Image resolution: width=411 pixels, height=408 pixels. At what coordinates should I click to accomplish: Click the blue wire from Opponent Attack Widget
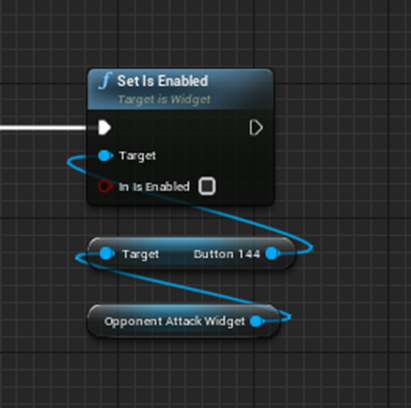[187, 286]
